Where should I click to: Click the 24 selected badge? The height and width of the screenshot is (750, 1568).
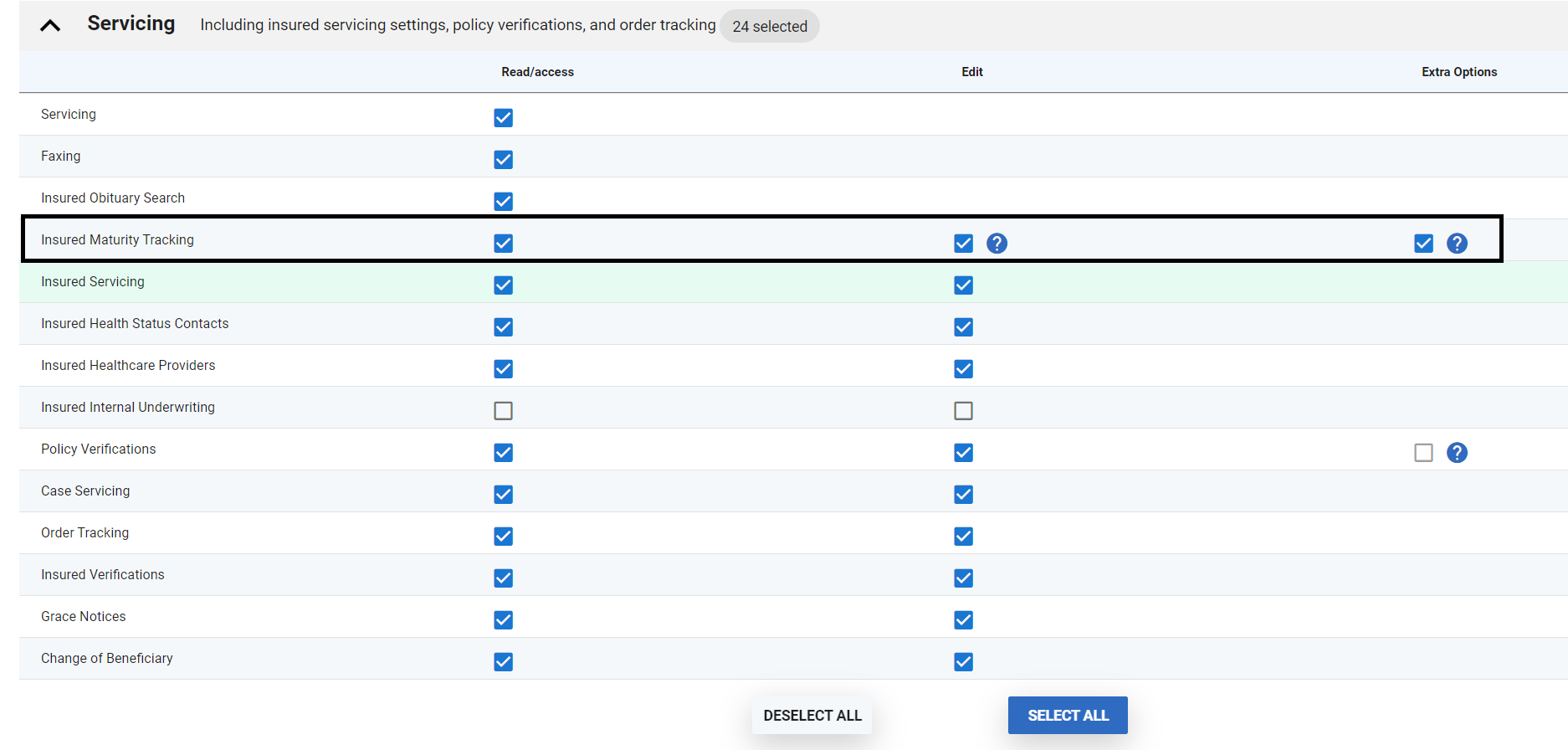click(x=769, y=27)
